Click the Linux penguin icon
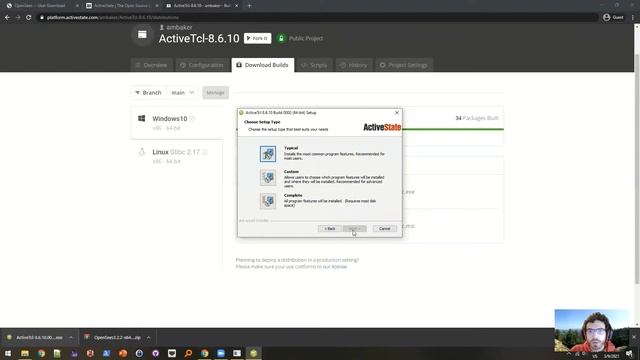This screenshot has height=360, width=640. tap(142, 152)
